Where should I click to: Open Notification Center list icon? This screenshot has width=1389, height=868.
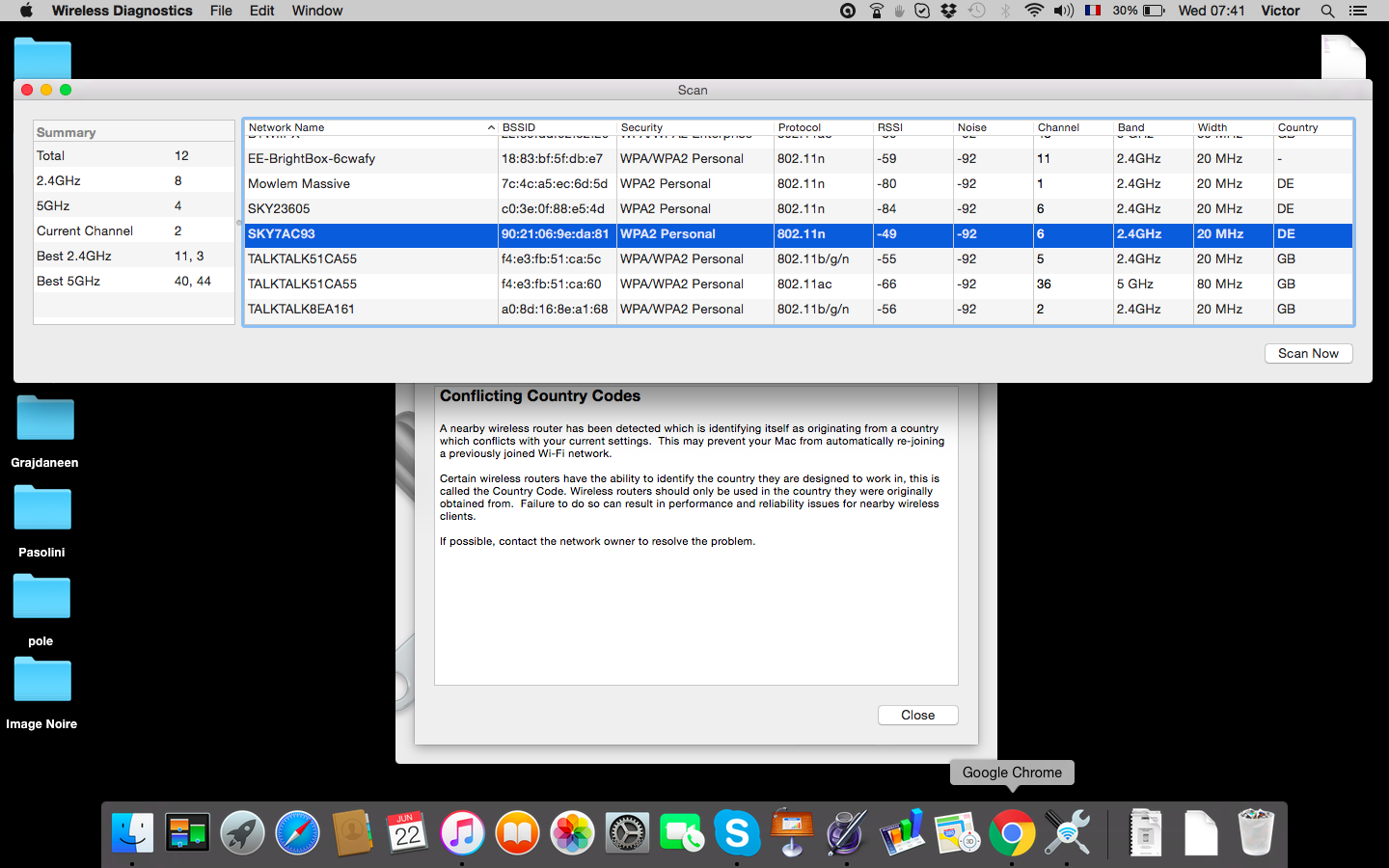[x=1358, y=11]
